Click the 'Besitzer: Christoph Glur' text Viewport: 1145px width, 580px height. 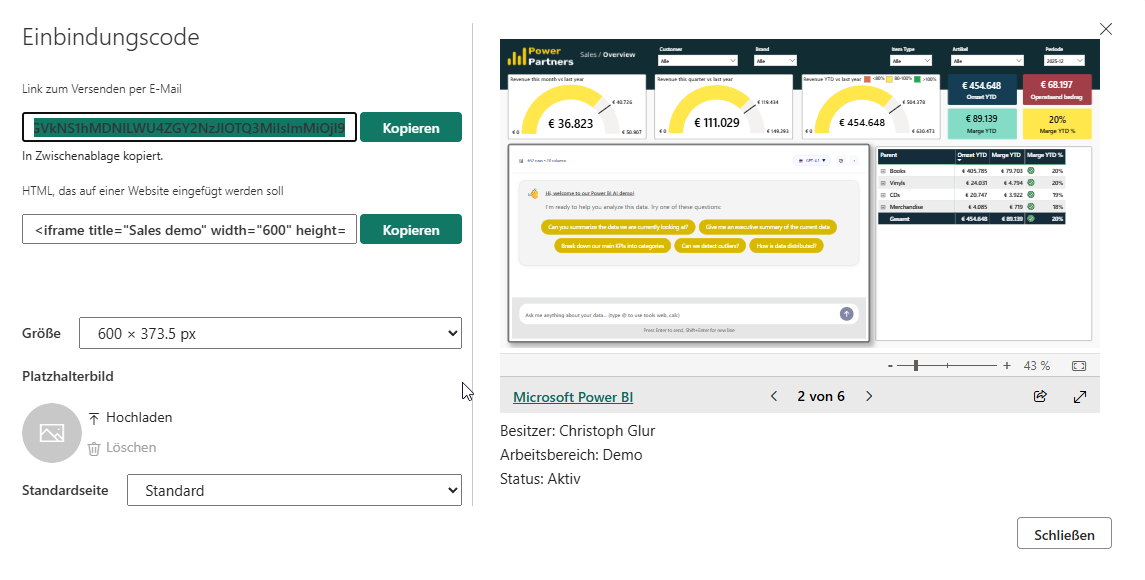tap(578, 431)
